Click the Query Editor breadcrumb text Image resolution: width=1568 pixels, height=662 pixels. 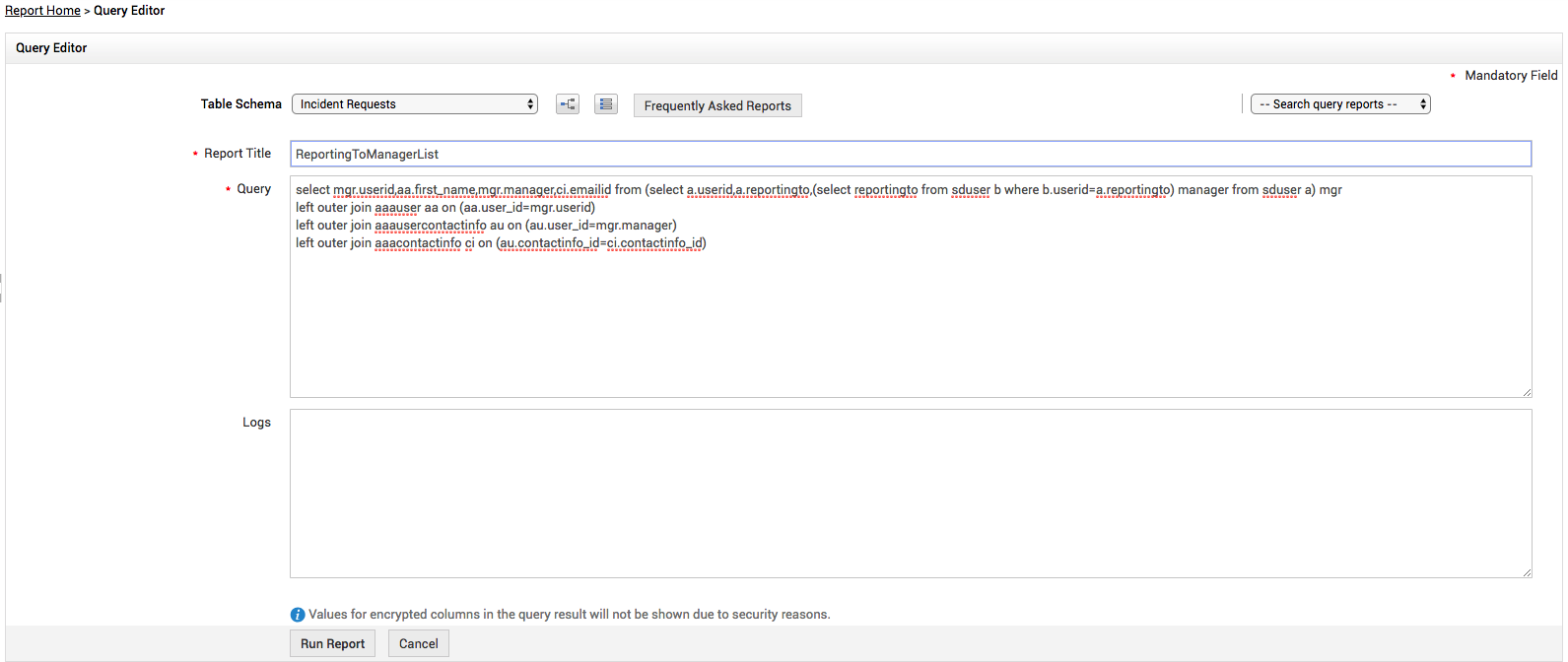pos(129,11)
